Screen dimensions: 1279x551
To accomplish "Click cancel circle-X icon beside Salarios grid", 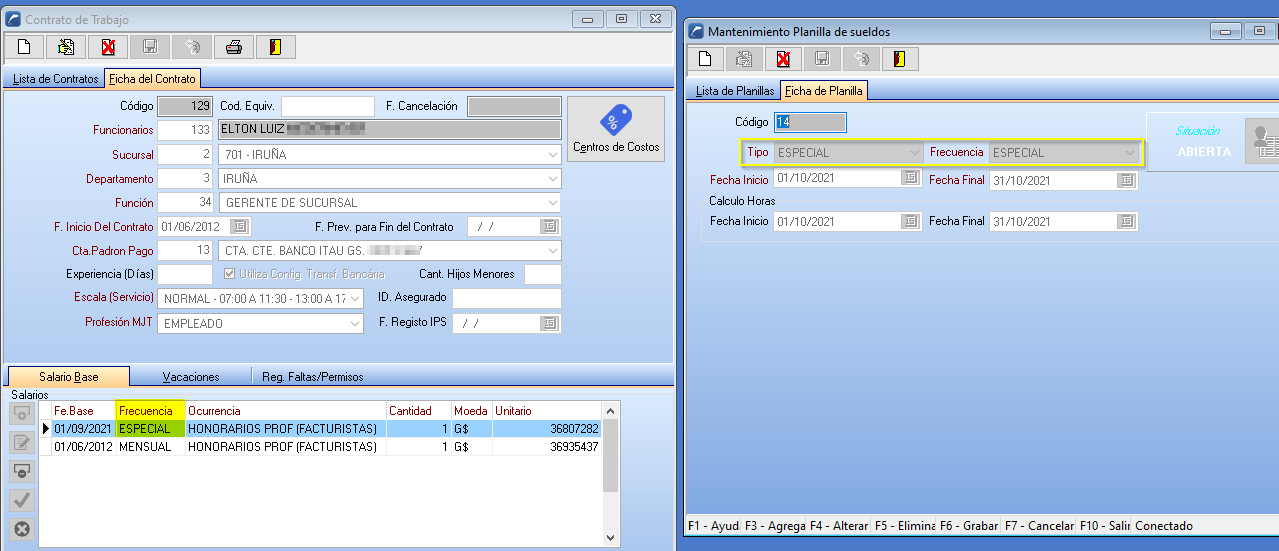I will (x=21, y=529).
